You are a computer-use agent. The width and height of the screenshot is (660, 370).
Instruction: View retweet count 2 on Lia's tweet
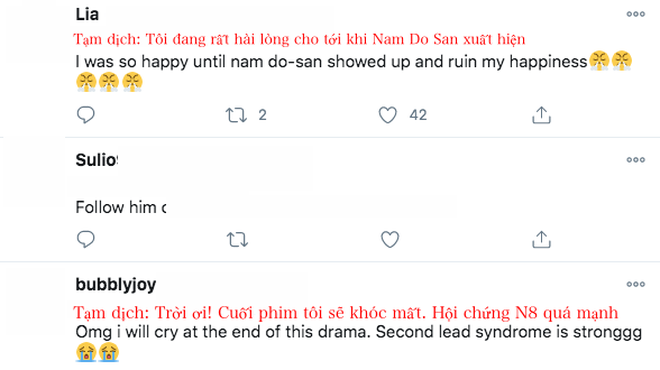262,115
